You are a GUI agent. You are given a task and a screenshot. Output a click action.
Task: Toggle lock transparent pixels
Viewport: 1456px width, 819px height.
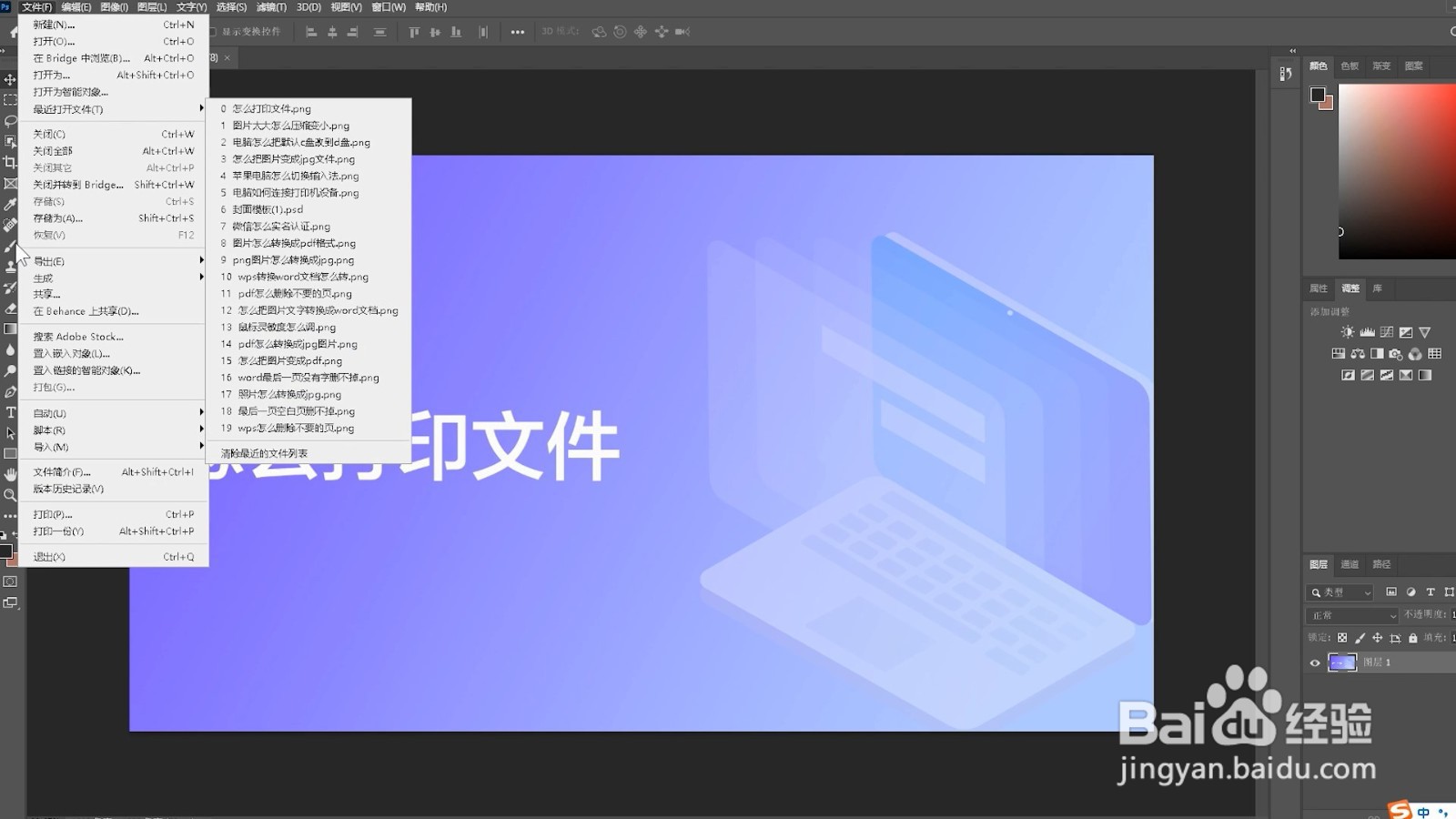1342,638
